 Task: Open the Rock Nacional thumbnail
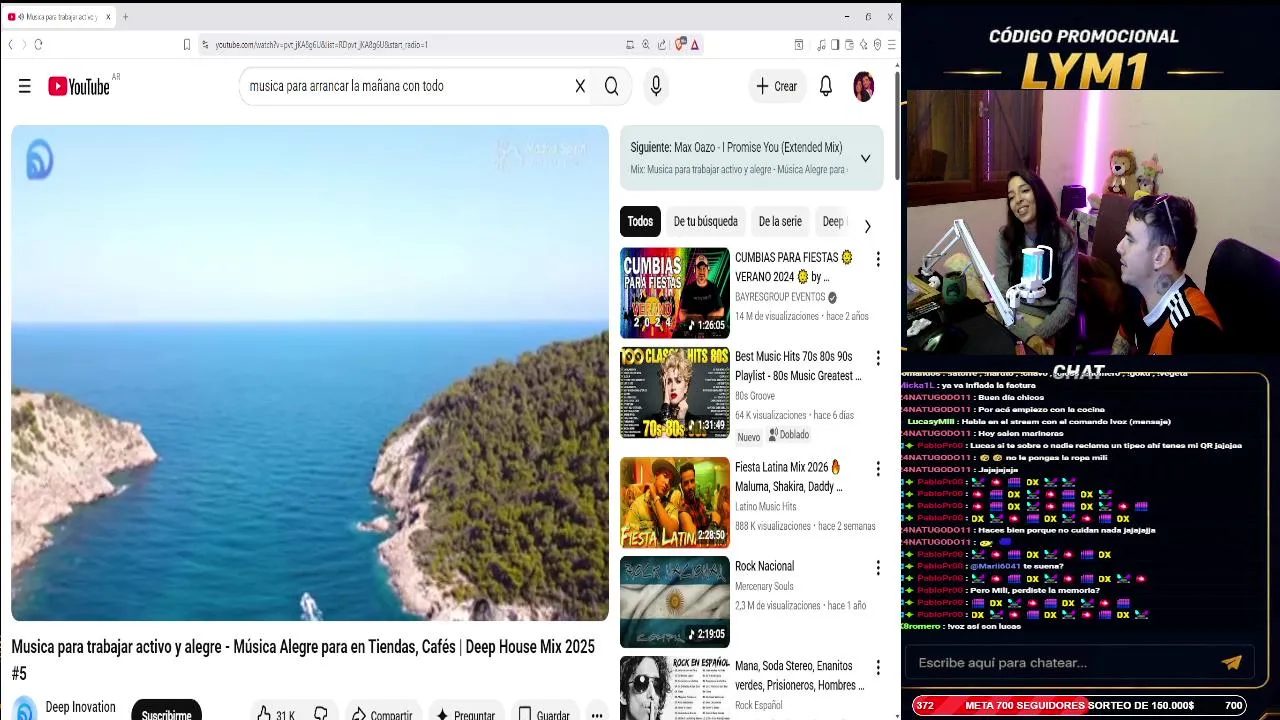tap(675, 602)
